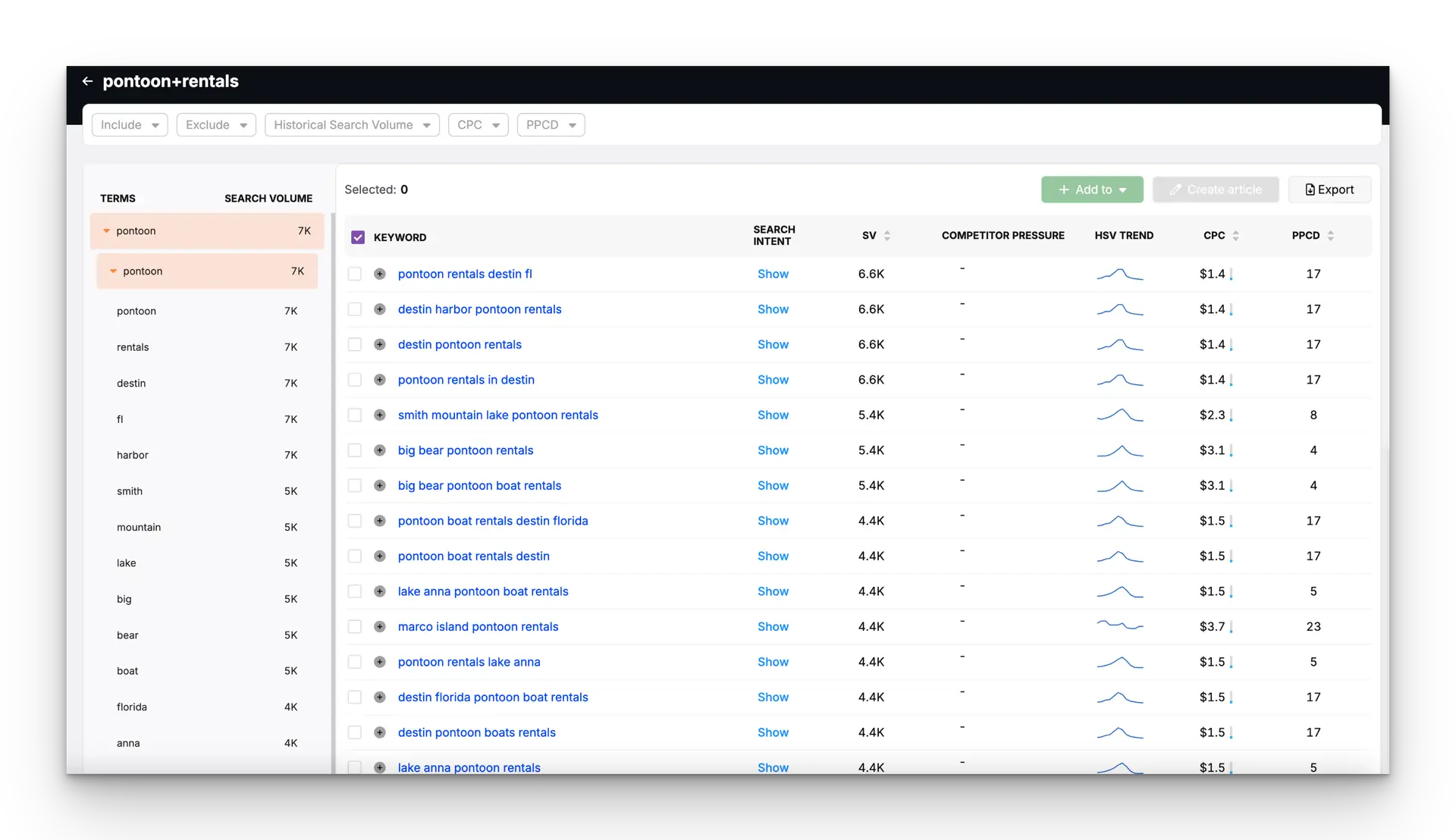Image resolution: width=1456 pixels, height=840 pixels.
Task: Sort by CPC column arrows
Action: [1235, 236]
